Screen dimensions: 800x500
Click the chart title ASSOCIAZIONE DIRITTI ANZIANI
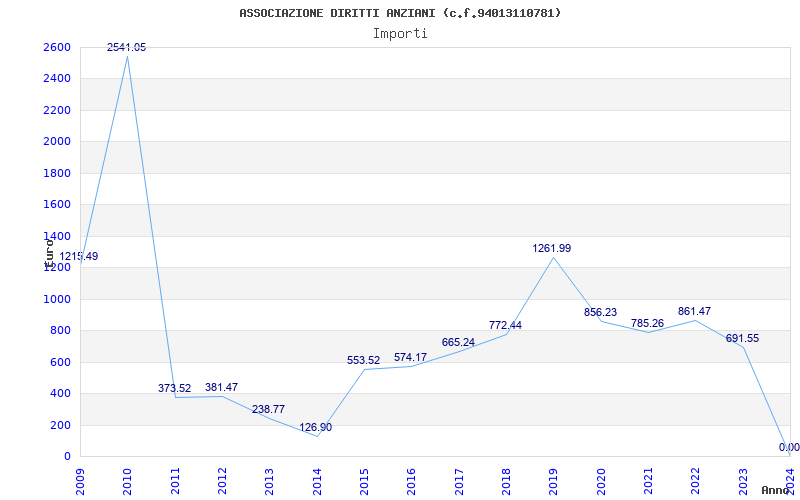[x=400, y=13]
